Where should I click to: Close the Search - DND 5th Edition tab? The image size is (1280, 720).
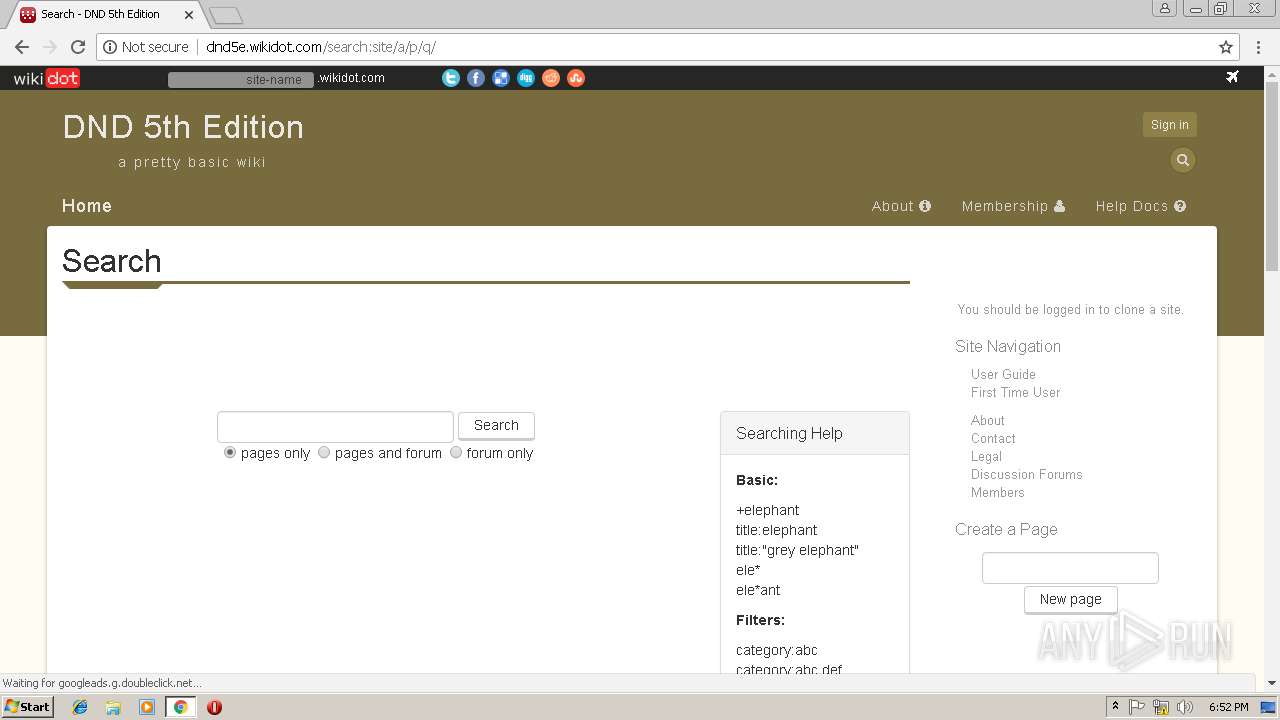tap(188, 15)
